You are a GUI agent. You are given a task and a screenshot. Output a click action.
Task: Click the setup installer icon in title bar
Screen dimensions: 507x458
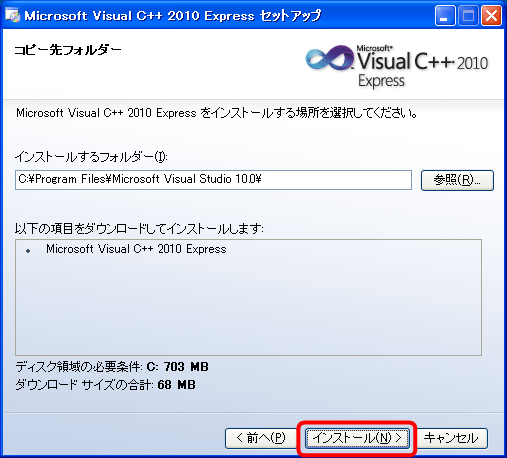12,15
